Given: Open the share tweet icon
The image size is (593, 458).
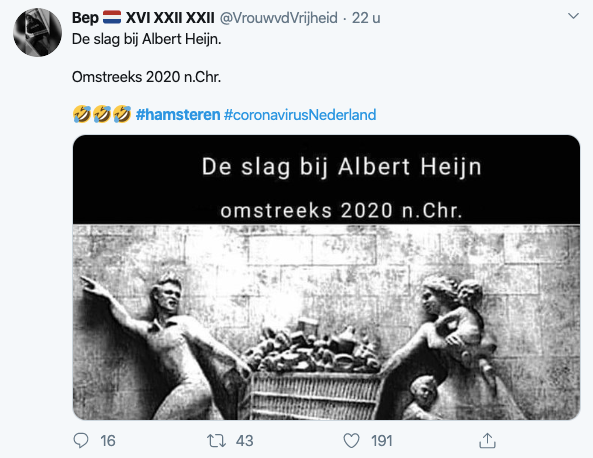Looking at the screenshot, I should [487, 441].
